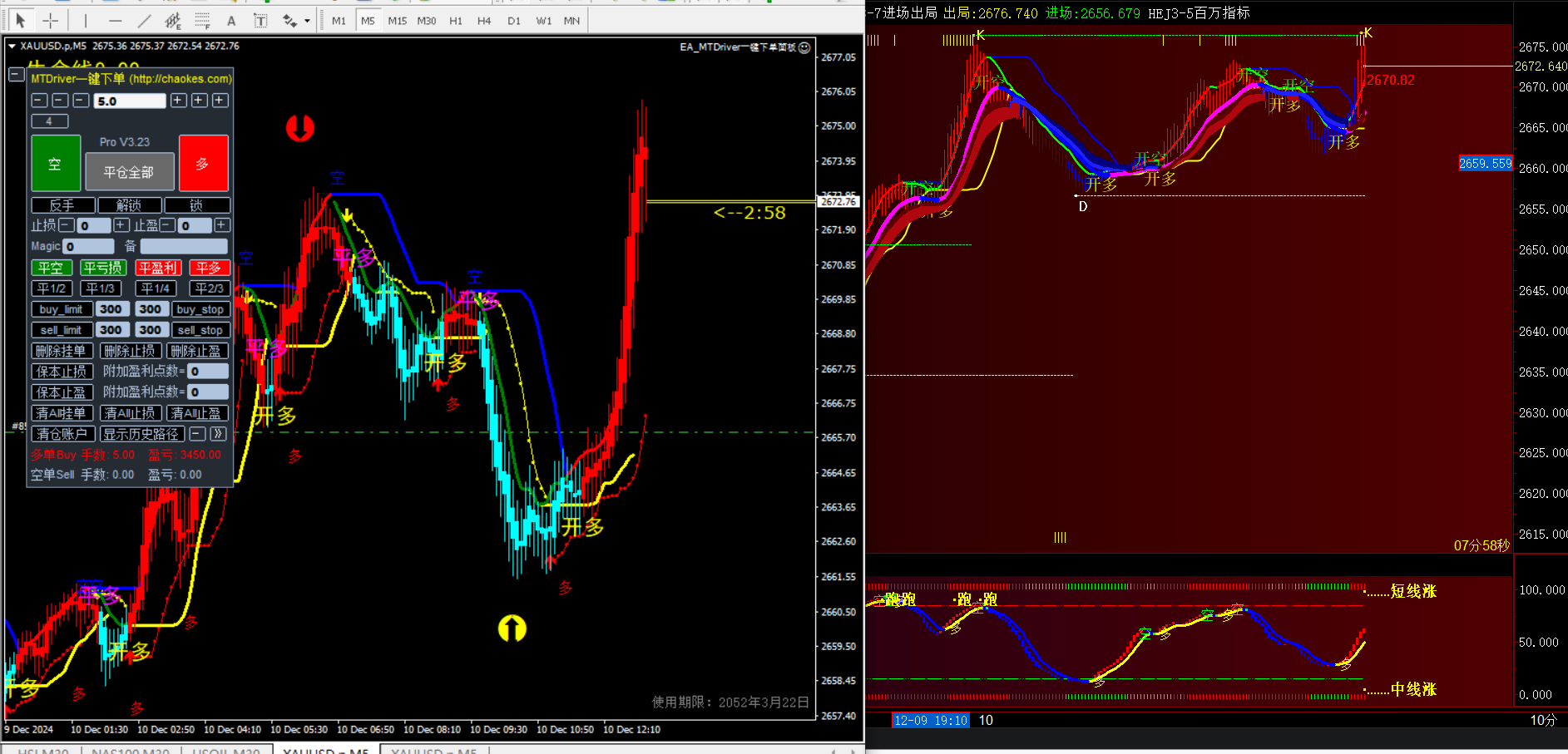The width and height of the screenshot is (1568, 754).
Task: Expand the XAUUSD.p,M5 chart title triangle
Action: (12, 47)
